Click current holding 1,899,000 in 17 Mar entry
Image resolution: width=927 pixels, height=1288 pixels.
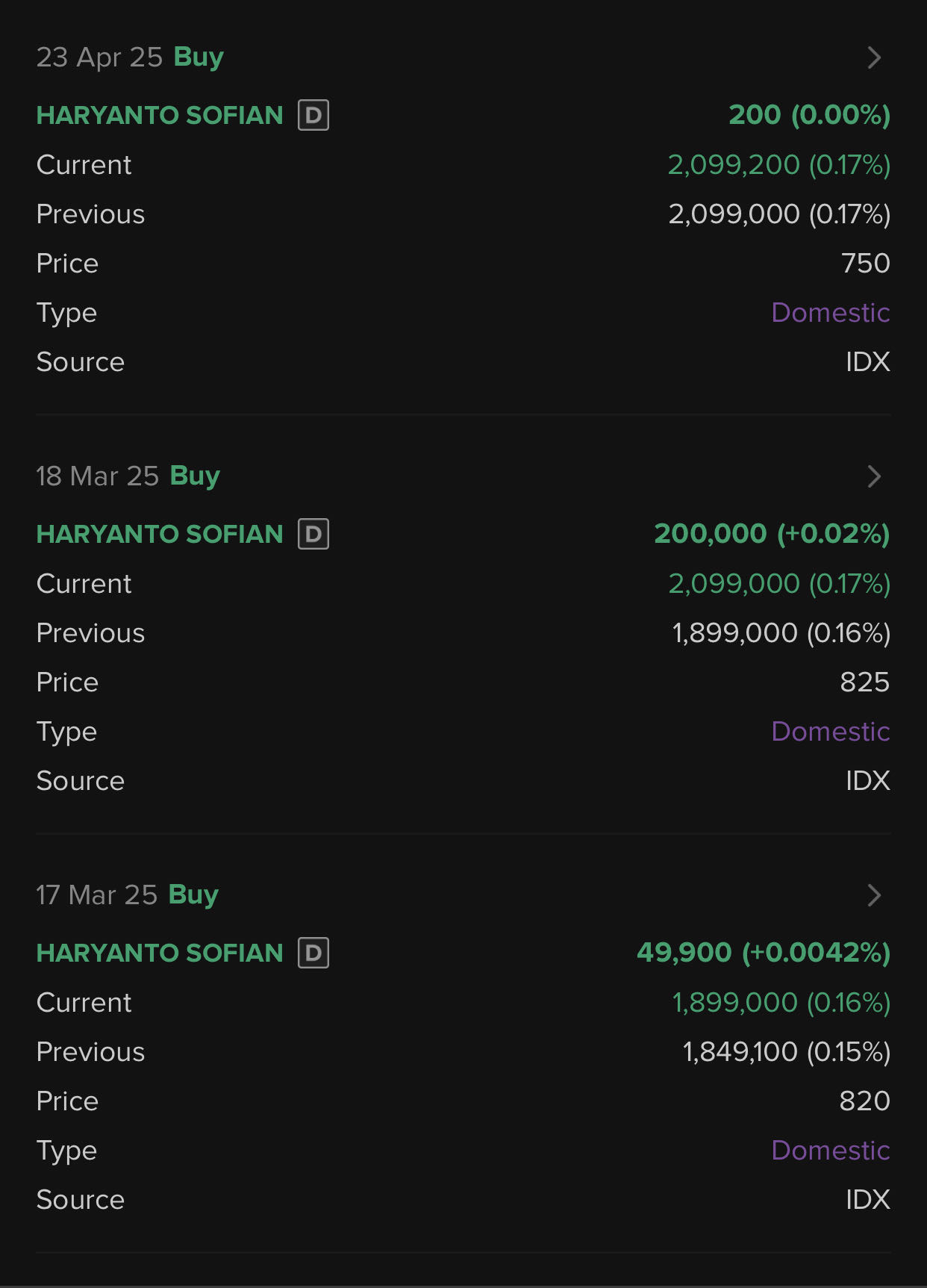(x=781, y=1002)
